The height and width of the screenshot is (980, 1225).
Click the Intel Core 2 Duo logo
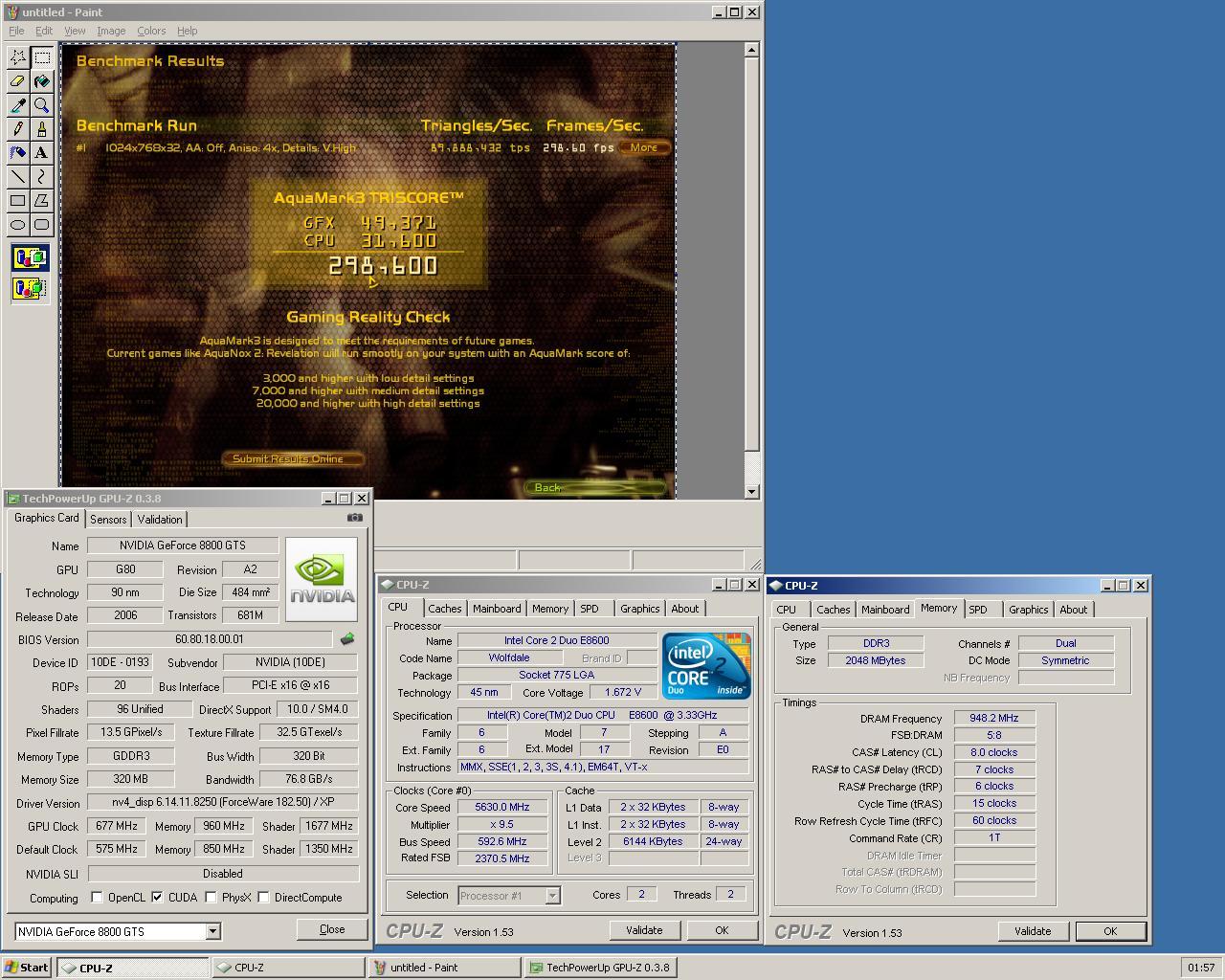coord(706,666)
